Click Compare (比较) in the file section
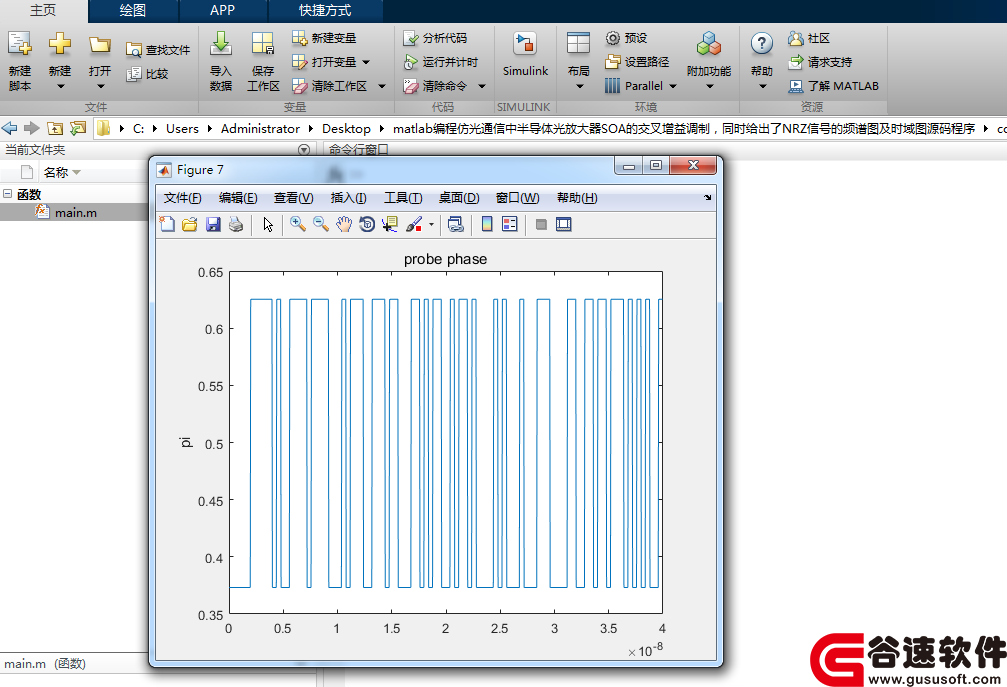Image resolution: width=1007 pixels, height=687 pixels. [147, 74]
